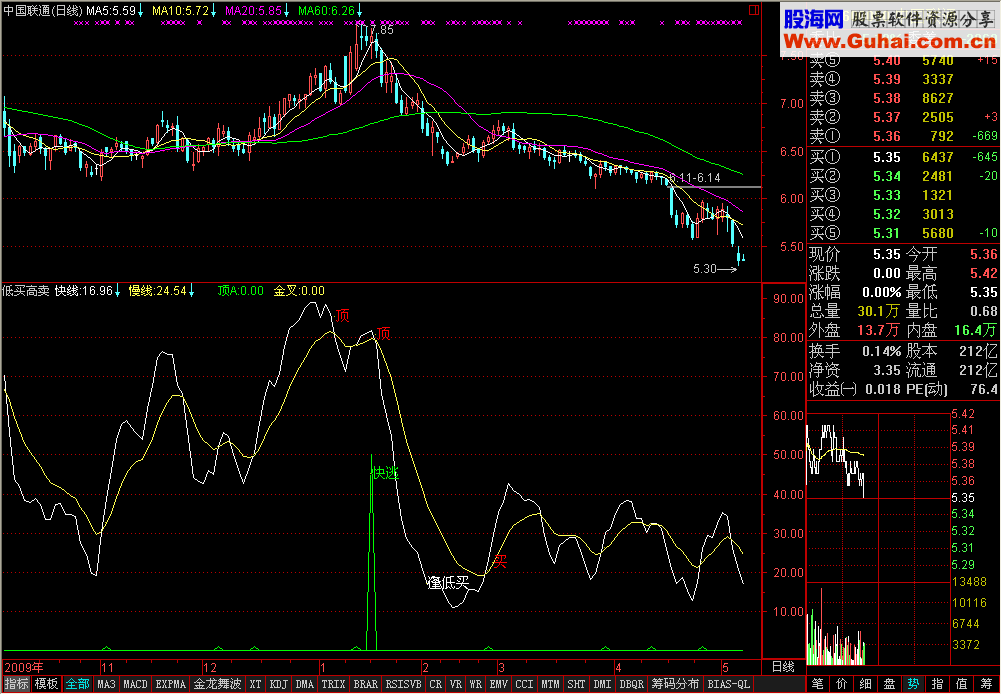1002x695 pixels.
Task: Click the 日线 period selector
Action: tap(783, 668)
